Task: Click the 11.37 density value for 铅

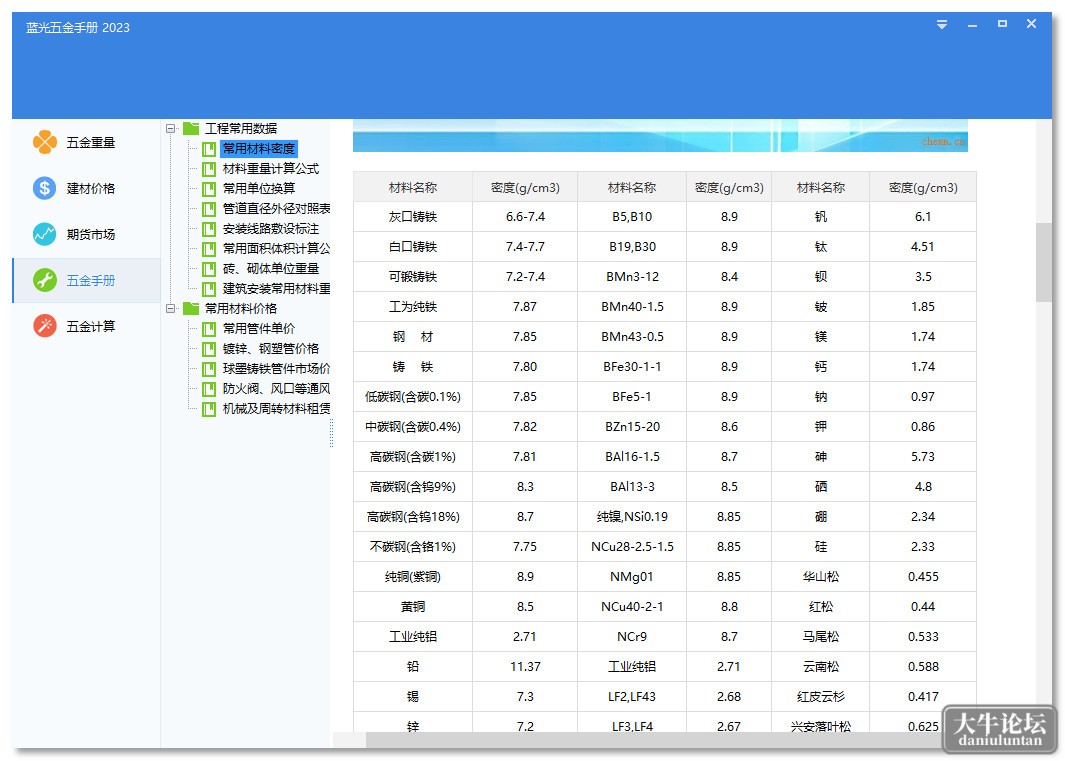Action: coord(525,667)
